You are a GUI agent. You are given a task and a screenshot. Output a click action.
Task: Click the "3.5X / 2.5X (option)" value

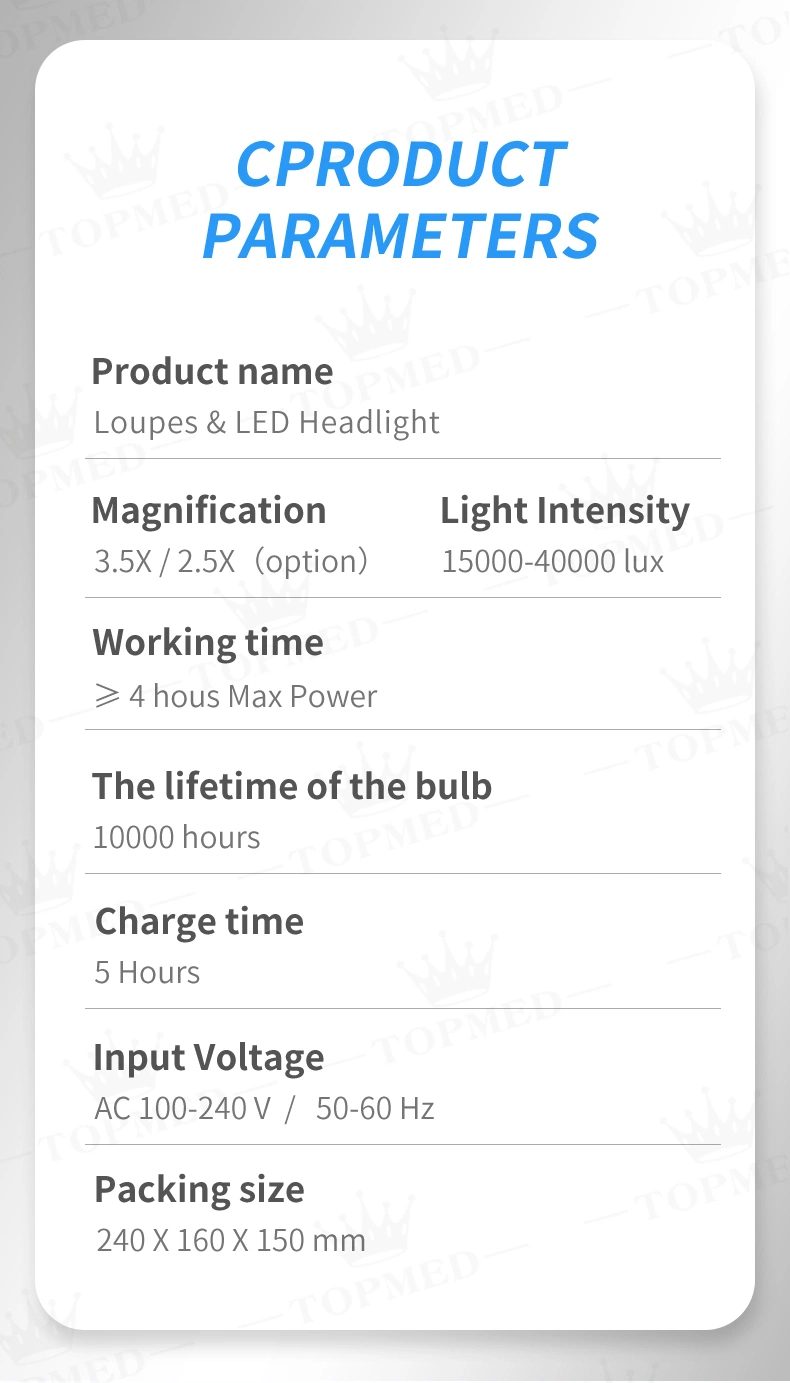point(232,561)
